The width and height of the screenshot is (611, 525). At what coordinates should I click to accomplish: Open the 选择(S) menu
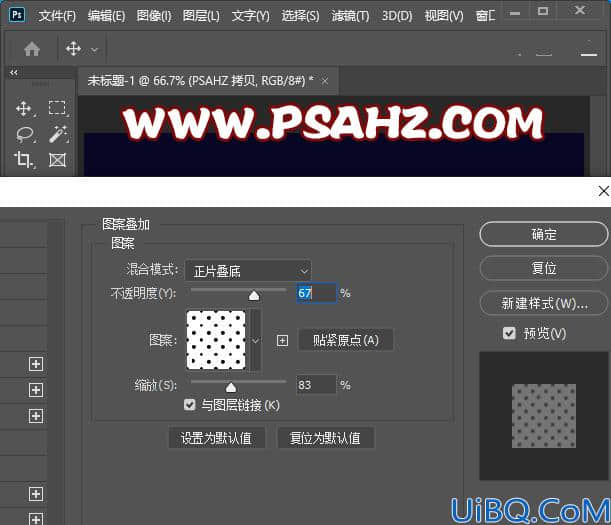click(x=300, y=16)
